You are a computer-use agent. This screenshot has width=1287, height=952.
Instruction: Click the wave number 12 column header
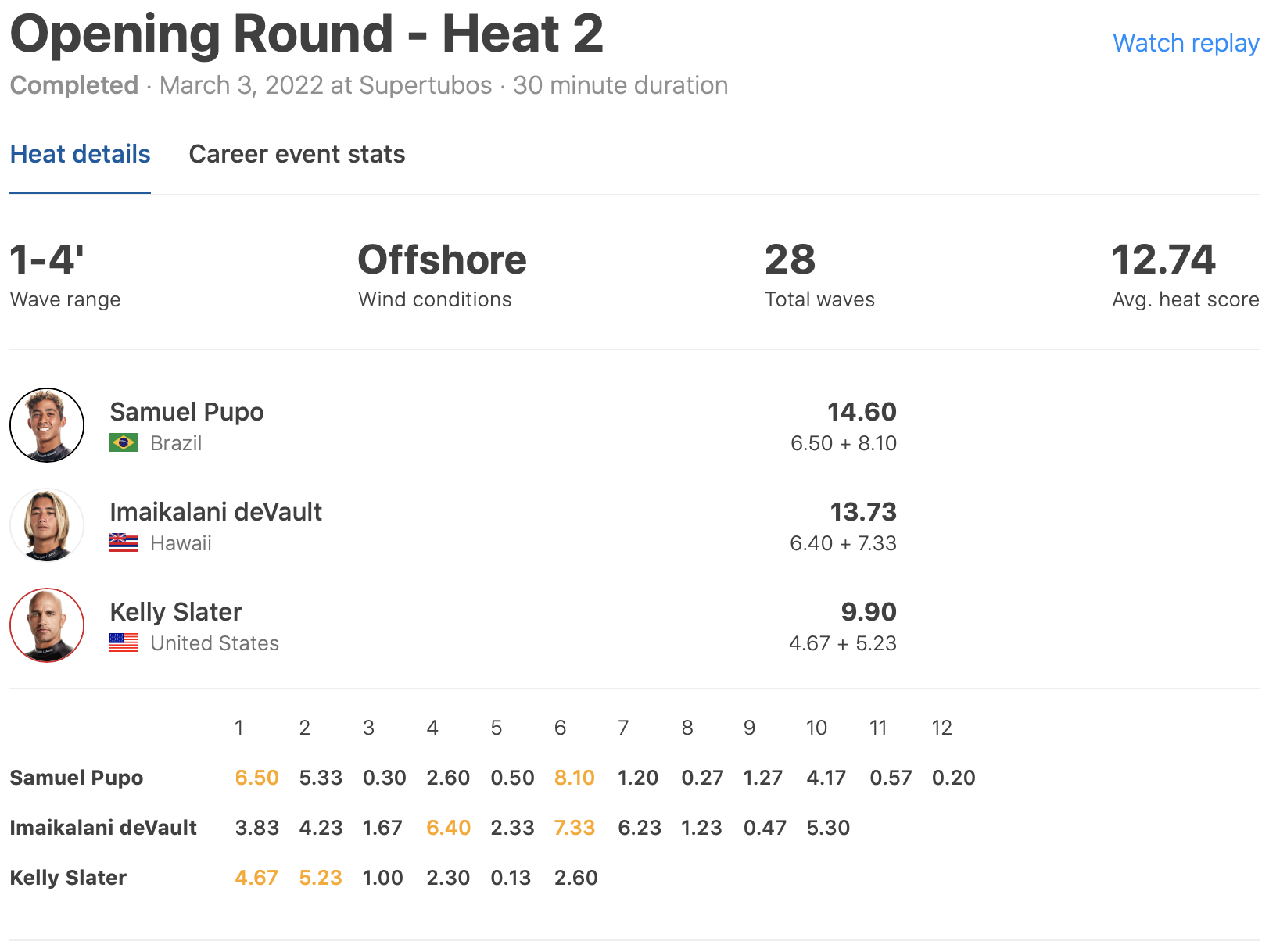pos(941,728)
